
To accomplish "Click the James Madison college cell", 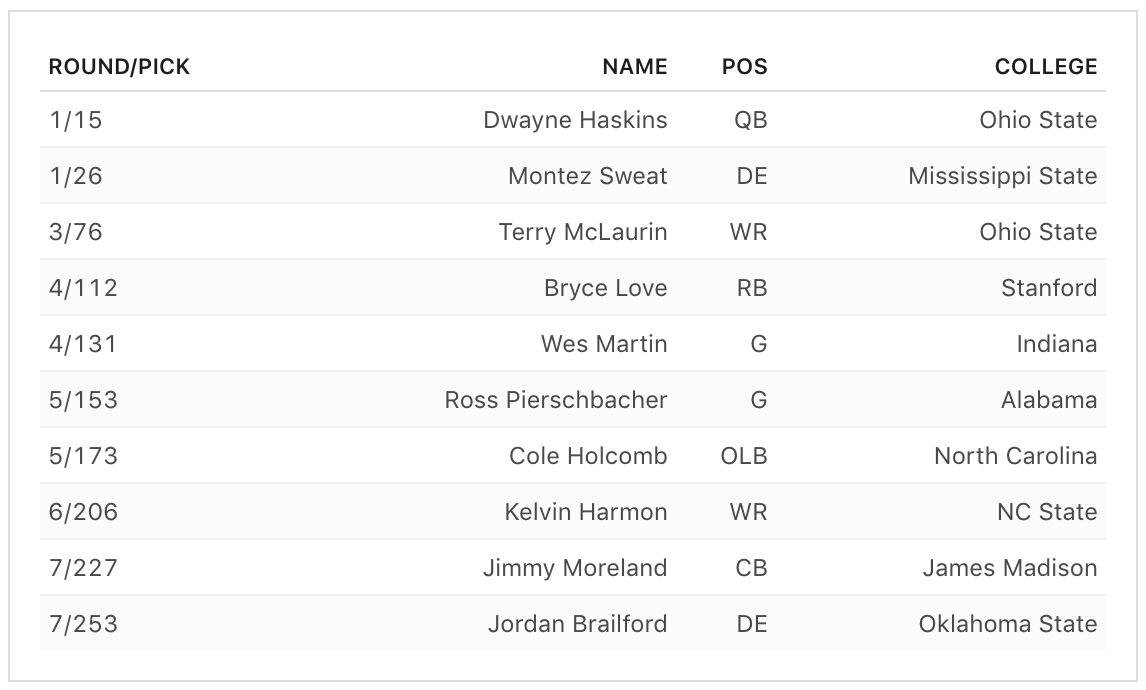I will (x=1009, y=568).
